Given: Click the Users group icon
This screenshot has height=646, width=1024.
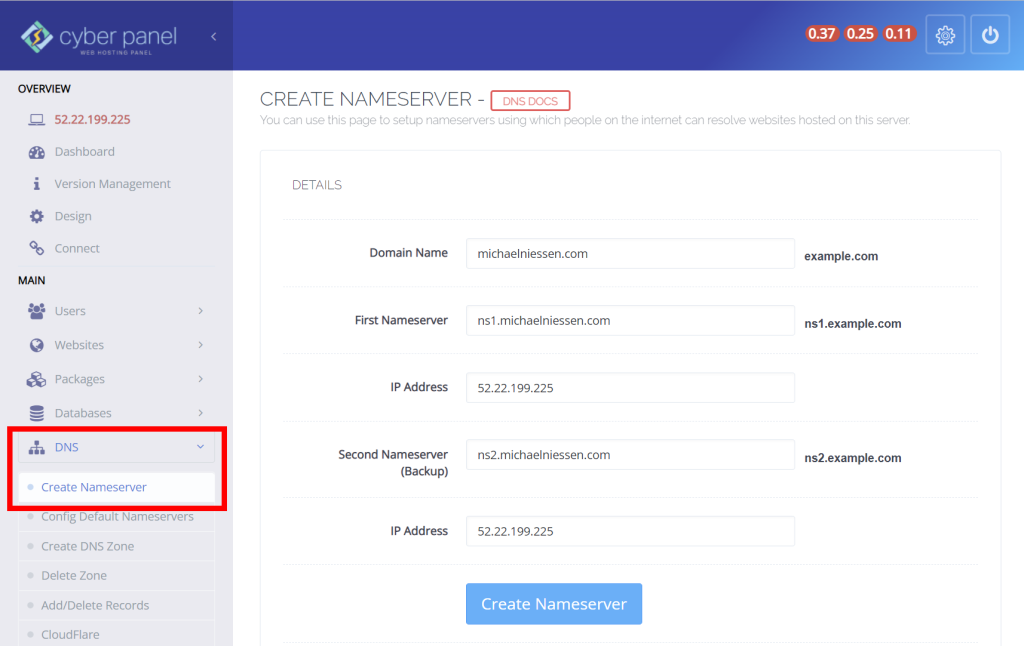Looking at the screenshot, I should pos(37,311).
